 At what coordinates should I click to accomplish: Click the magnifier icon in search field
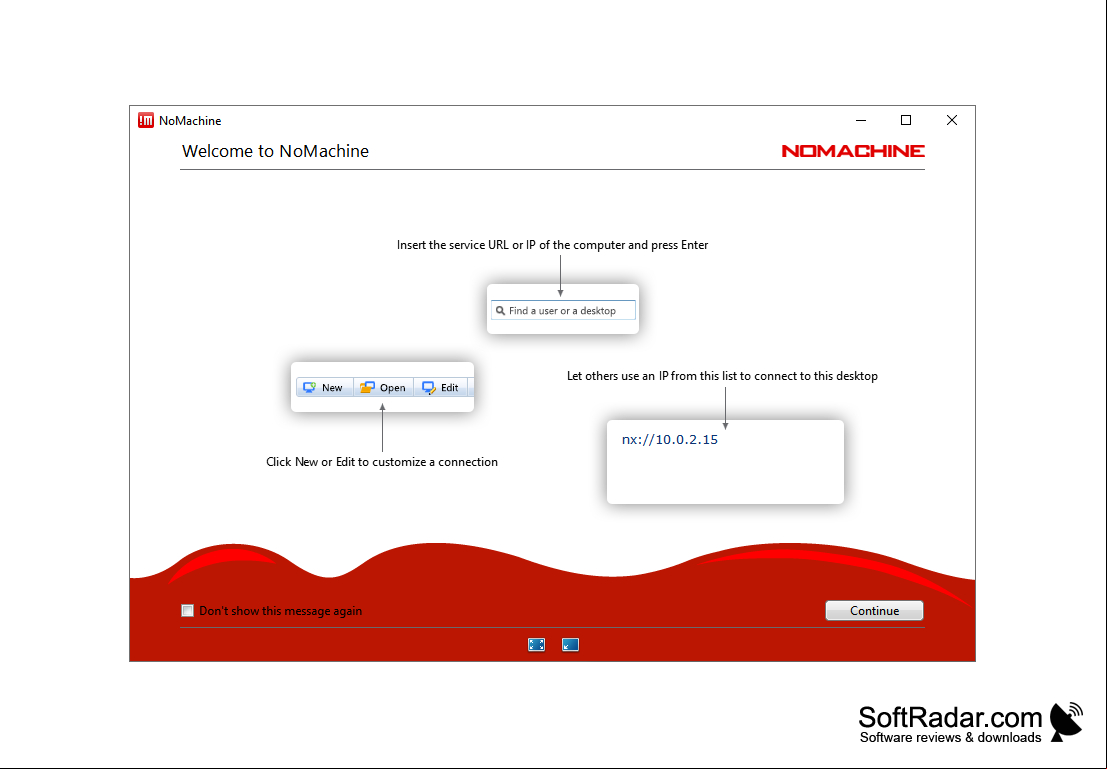[x=501, y=311]
